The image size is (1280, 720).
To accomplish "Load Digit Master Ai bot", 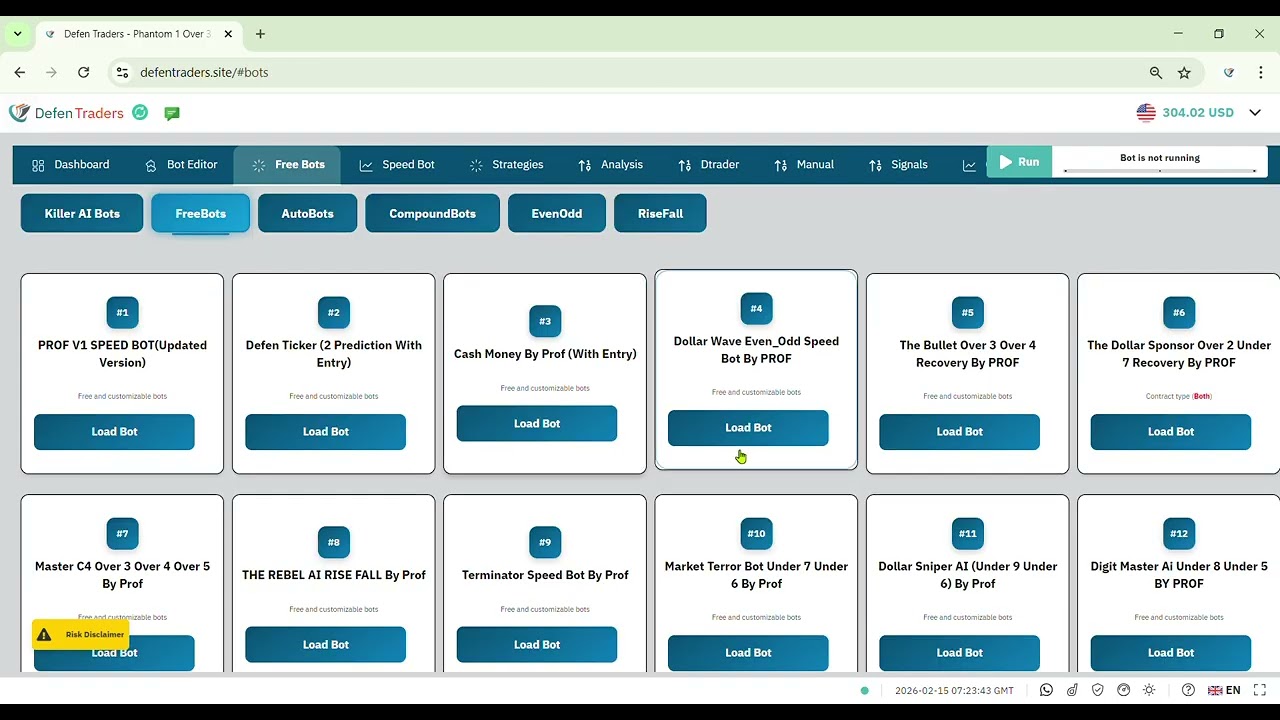I will click(x=1171, y=653).
